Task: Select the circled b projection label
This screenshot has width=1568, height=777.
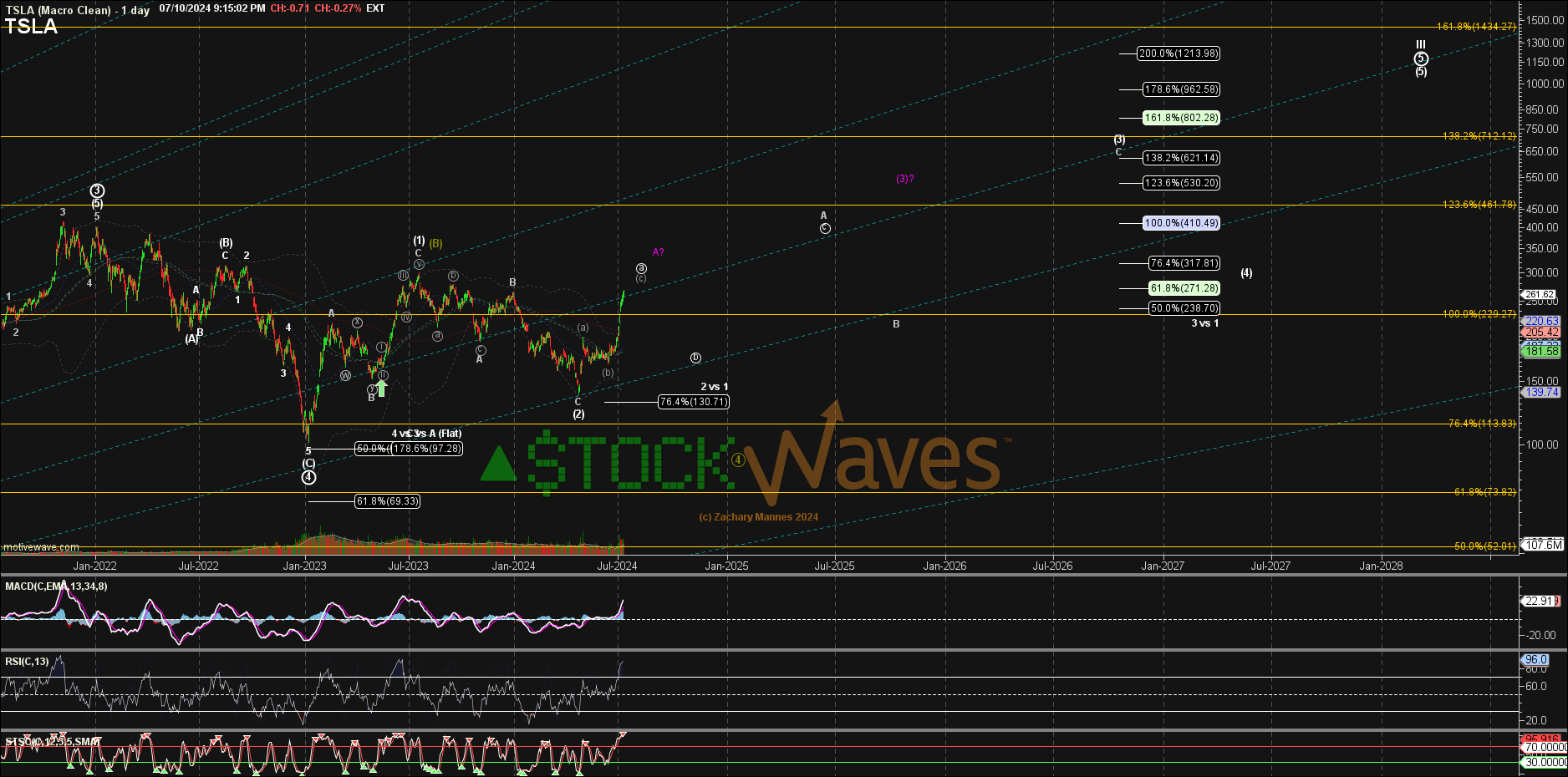Action: (x=695, y=358)
